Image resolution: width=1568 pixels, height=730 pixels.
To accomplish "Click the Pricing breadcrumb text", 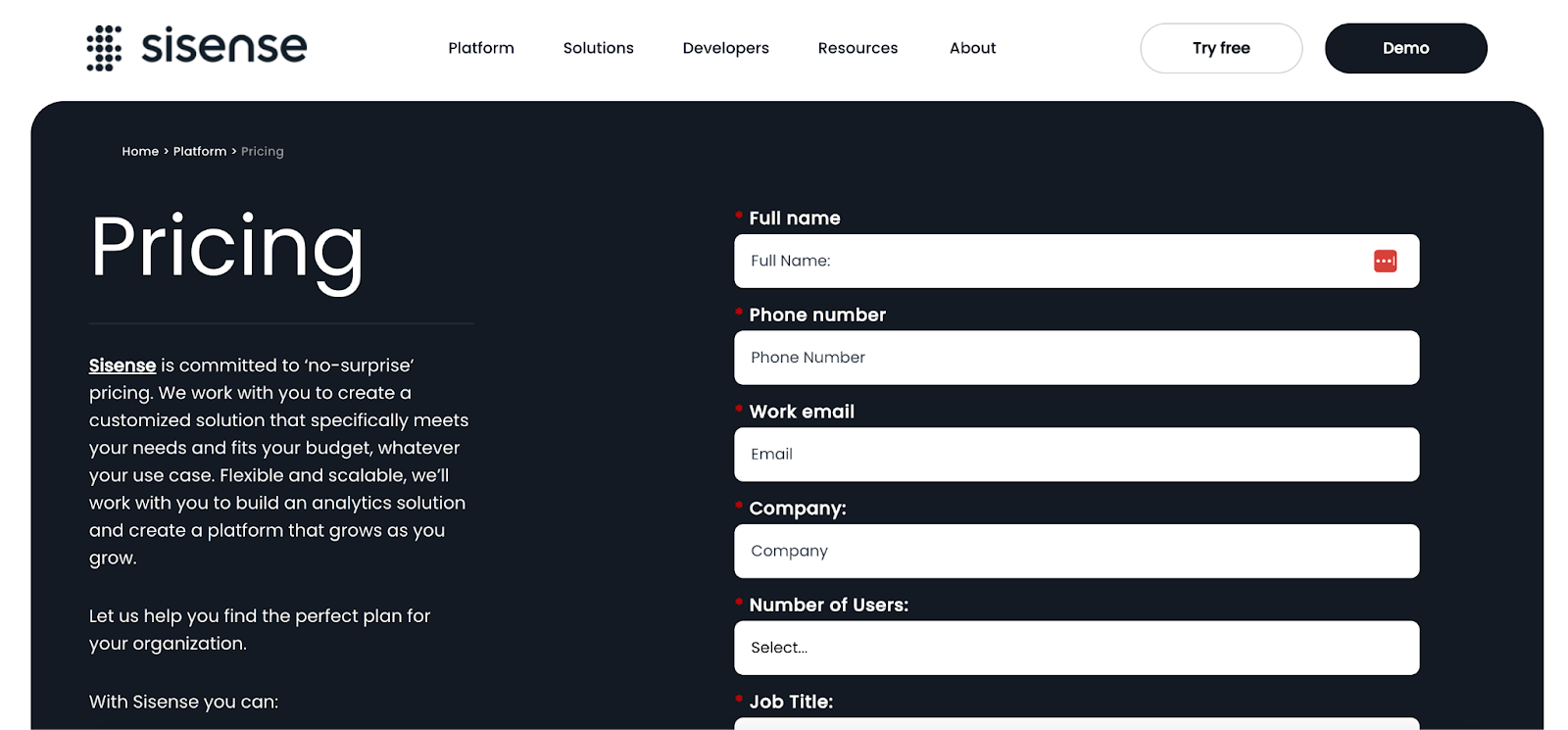I will coord(263,151).
